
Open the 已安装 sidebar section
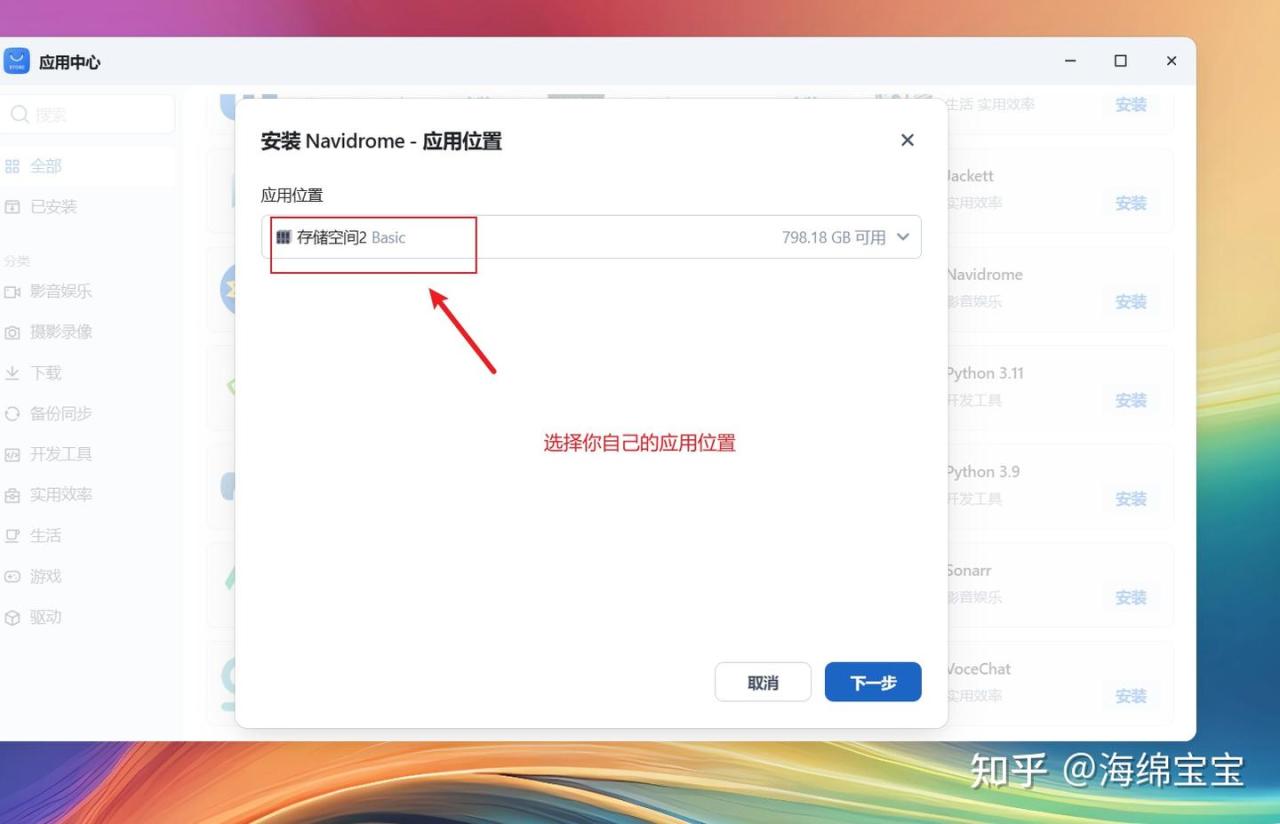point(88,207)
